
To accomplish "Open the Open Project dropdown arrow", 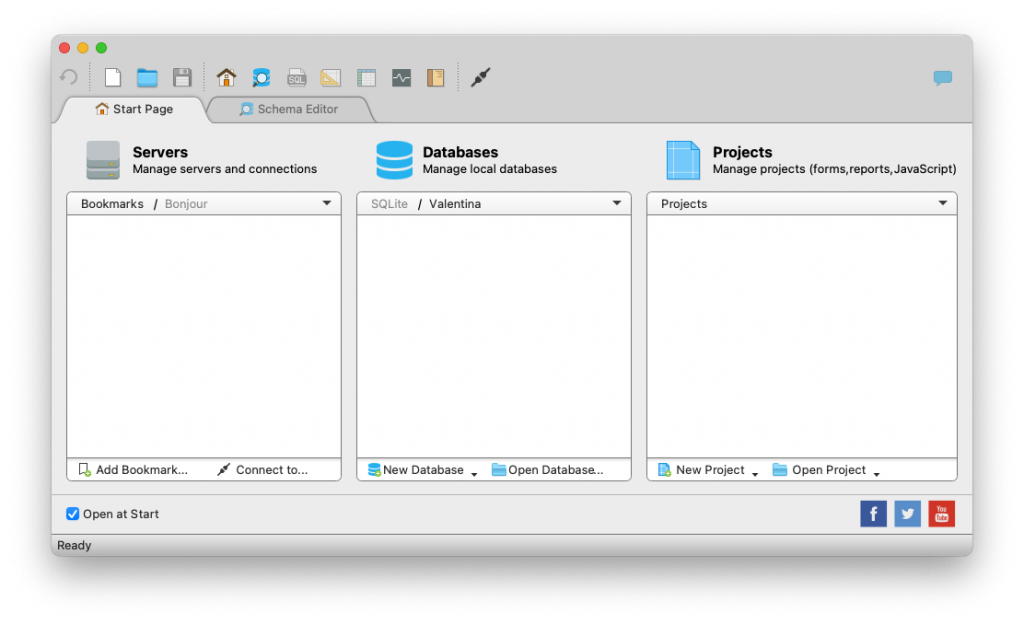I will (x=876, y=474).
